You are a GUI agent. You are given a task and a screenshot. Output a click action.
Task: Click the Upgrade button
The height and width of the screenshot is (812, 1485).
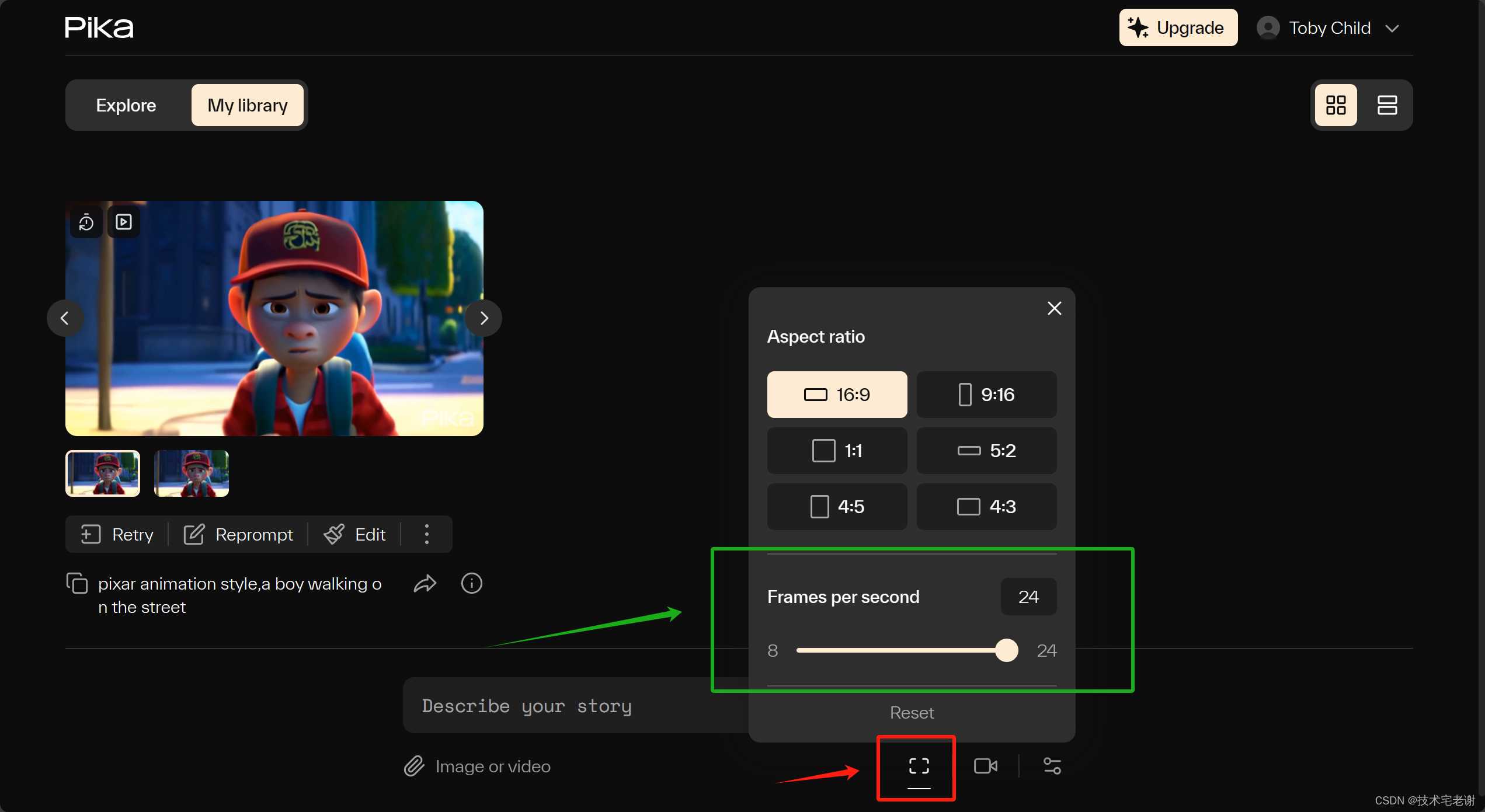click(1178, 27)
